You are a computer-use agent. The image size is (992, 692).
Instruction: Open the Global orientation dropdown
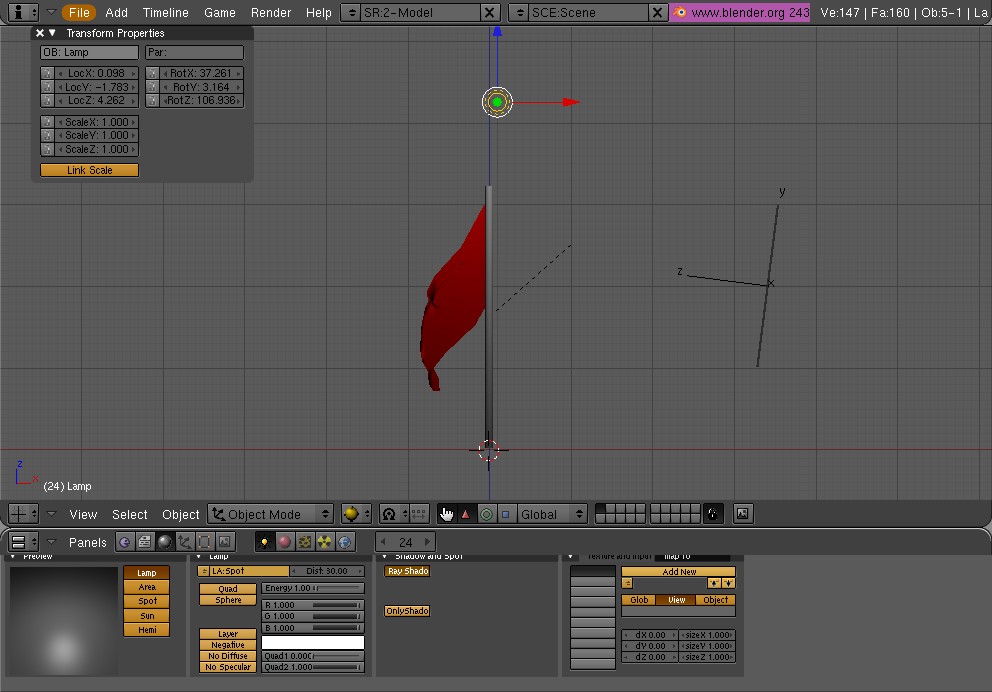point(551,514)
